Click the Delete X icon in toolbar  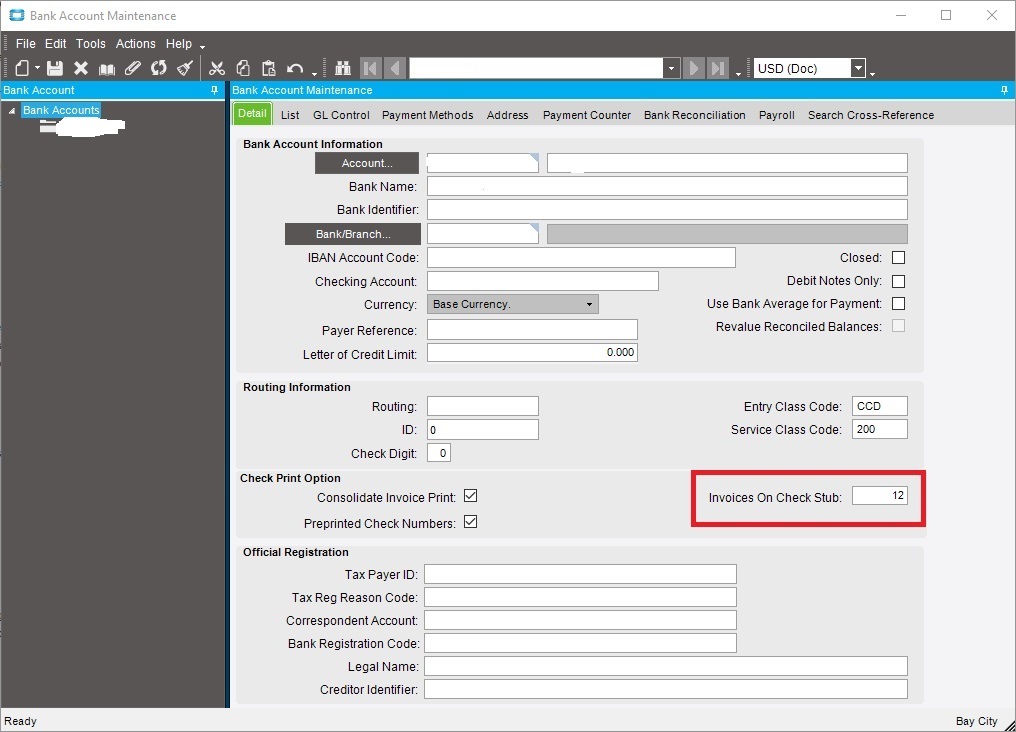[81, 68]
